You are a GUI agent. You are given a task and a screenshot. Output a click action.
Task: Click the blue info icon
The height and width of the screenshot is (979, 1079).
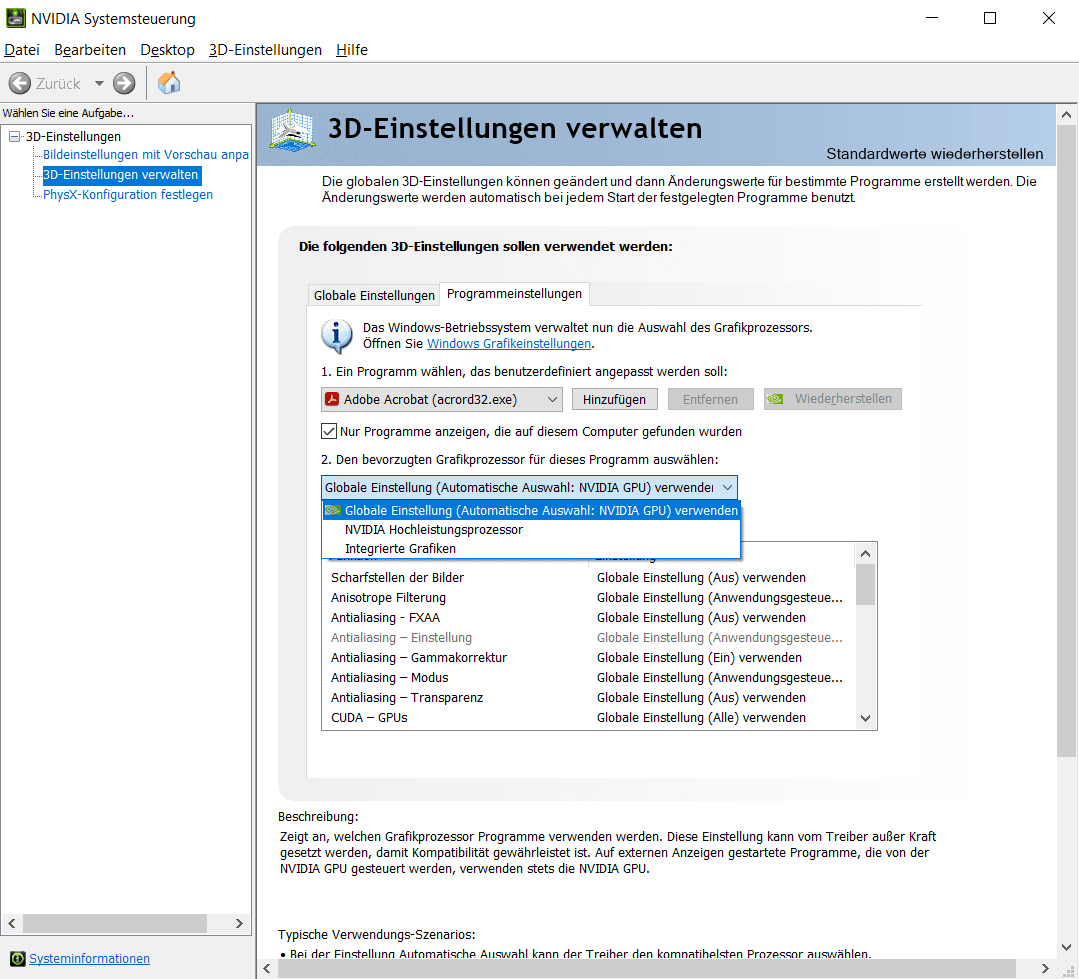click(336, 336)
